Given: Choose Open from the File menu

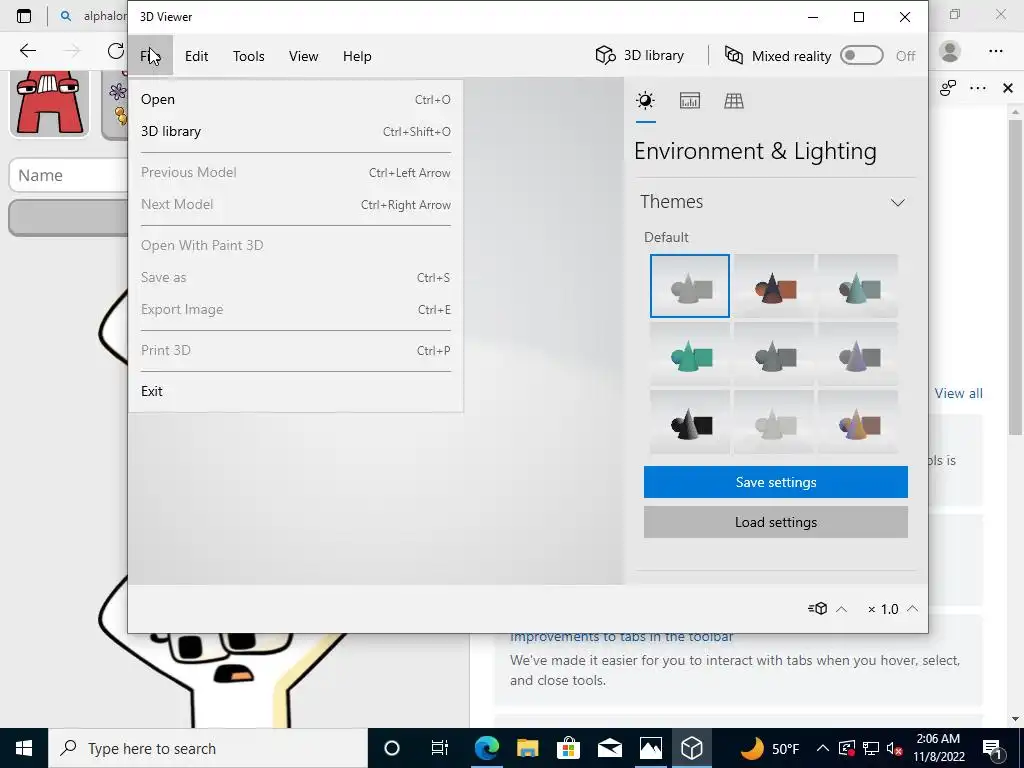Looking at the screenshot, I should pyautogui.click(x=295, y=99).
